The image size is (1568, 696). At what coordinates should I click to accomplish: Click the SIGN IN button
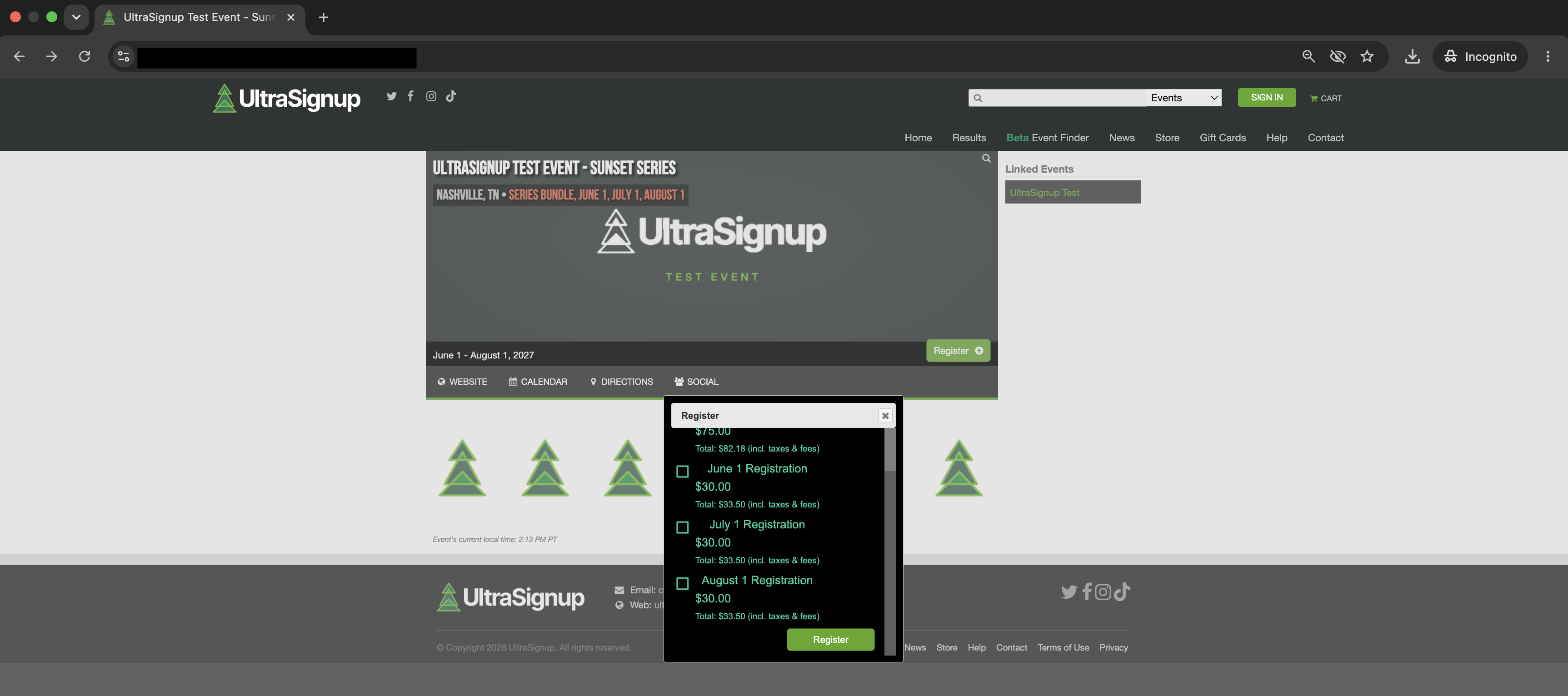(x=1266, y=97)
